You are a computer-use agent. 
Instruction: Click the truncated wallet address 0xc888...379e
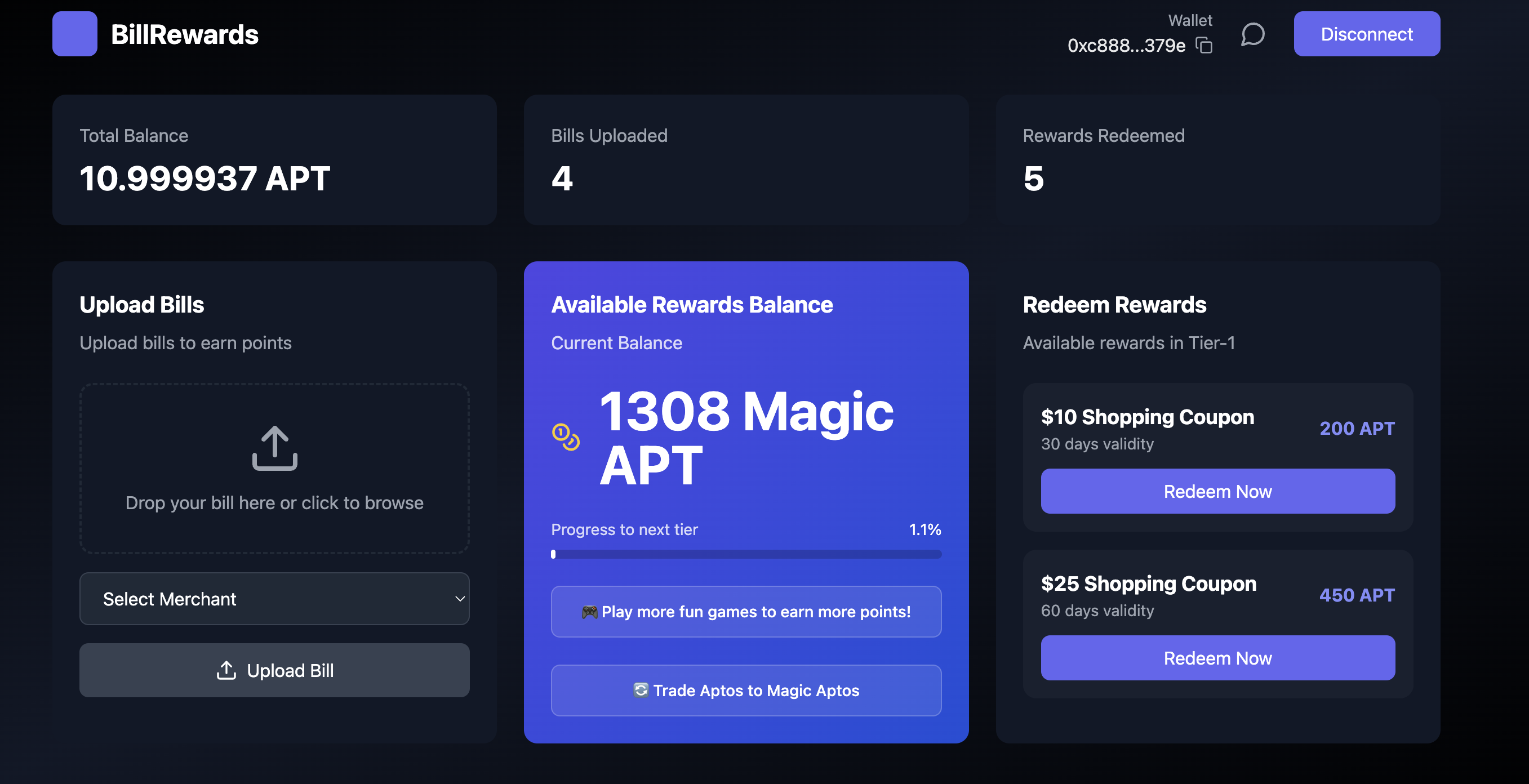[x=1125, y=45]
